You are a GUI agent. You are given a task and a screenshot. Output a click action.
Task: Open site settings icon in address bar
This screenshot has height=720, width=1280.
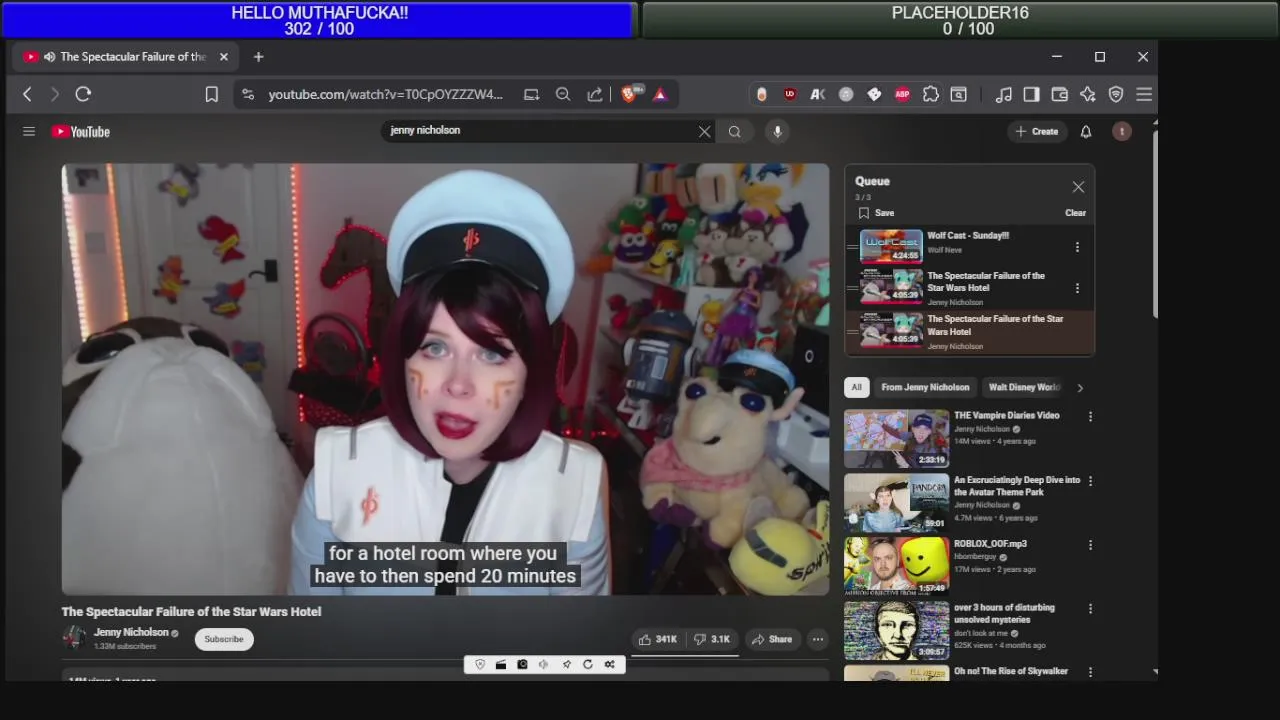(x=248, y=94)
